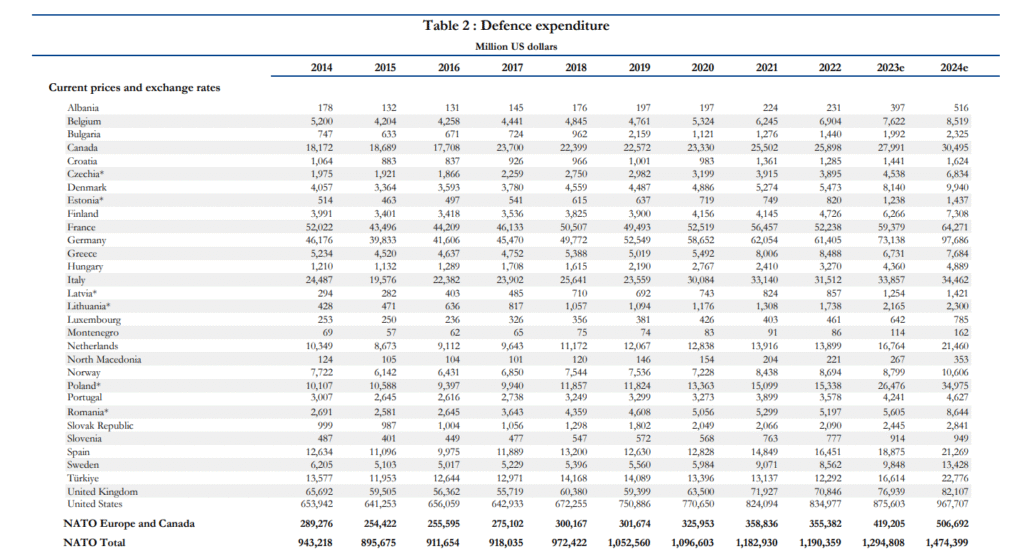Select the Lithuania* row label
1024x556 pixels.
point(89,306)
